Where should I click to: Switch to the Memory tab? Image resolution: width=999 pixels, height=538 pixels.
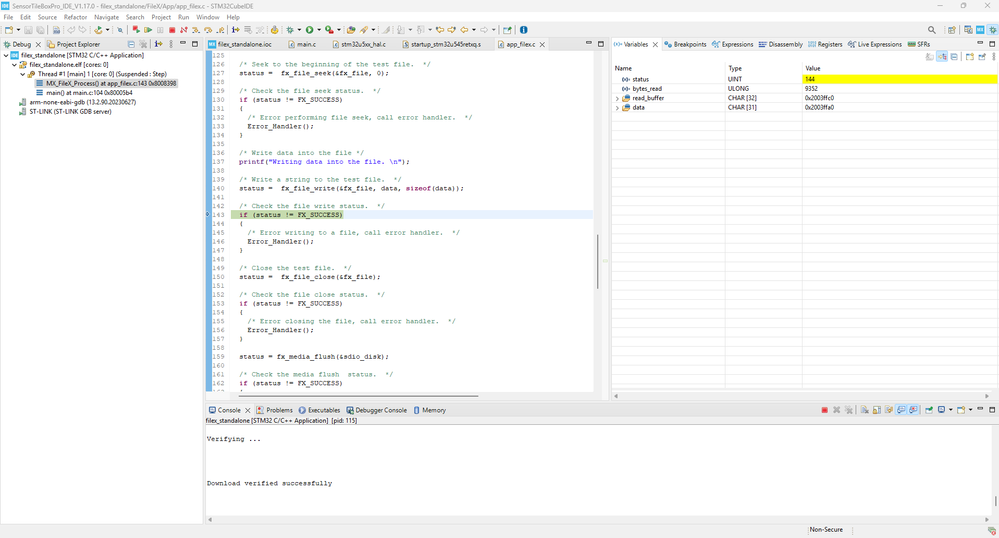coord(429,411)
